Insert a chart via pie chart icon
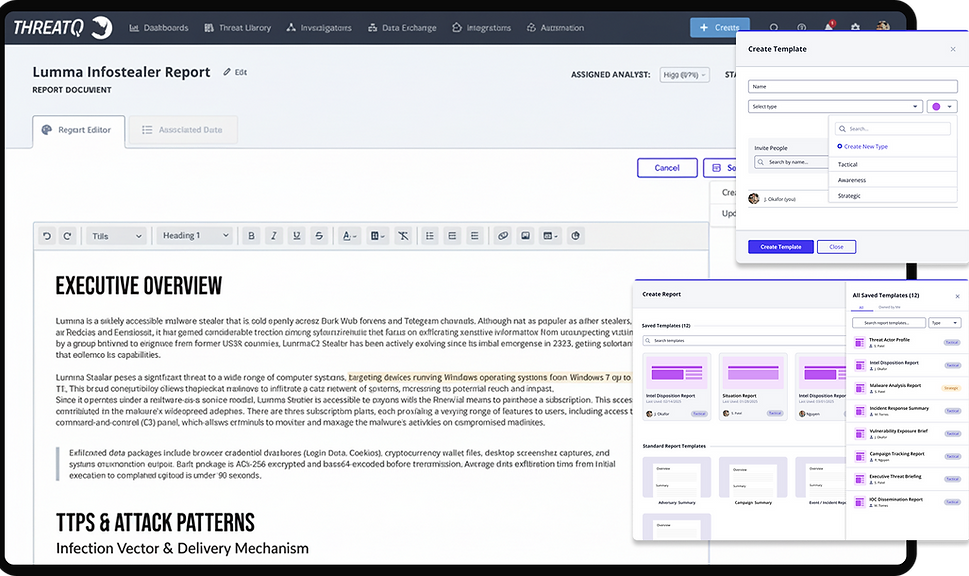Screen dimensions: 969x576 [575, 235]
